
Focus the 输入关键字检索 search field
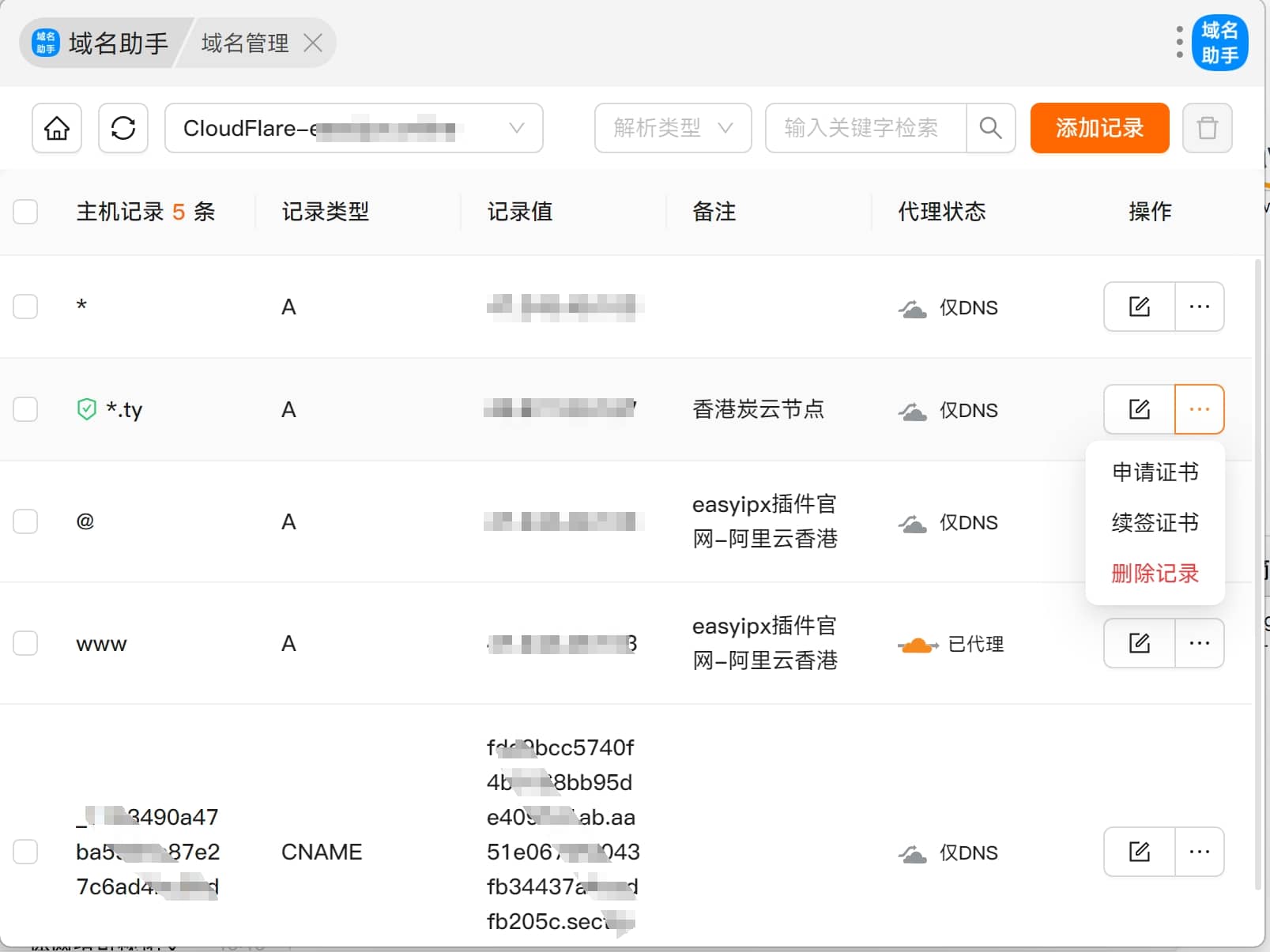[x=865, y=128]
